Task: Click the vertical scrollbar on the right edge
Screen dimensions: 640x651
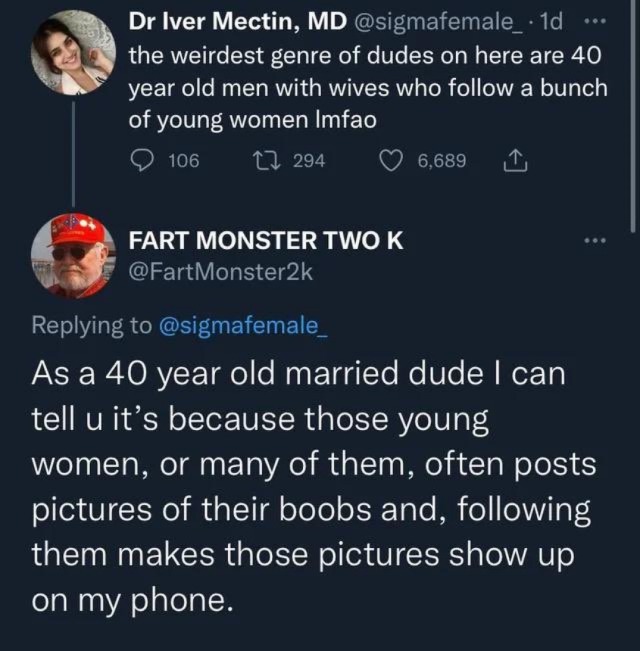Action: [633, 100]
